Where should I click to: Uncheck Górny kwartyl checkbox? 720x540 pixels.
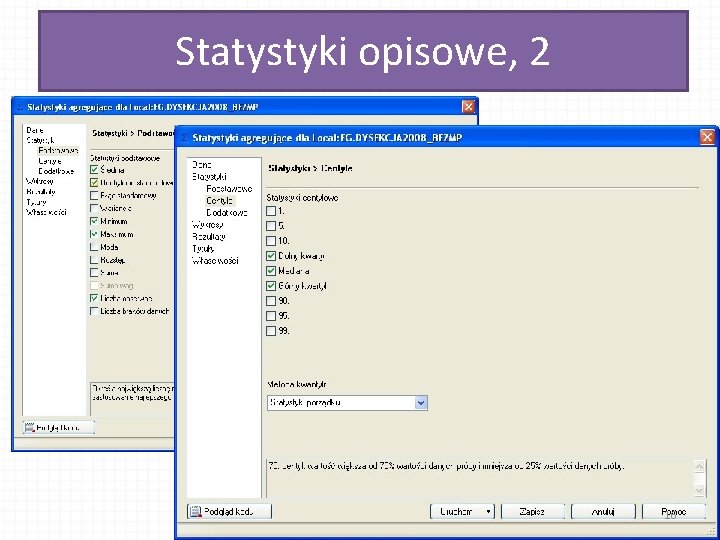tap(271, 286)
